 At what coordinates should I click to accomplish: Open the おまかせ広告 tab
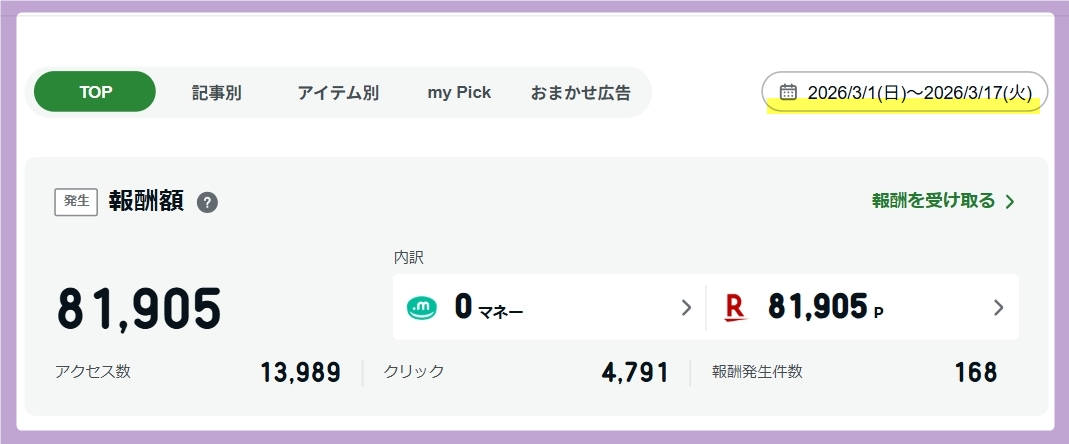coord(581,93)
